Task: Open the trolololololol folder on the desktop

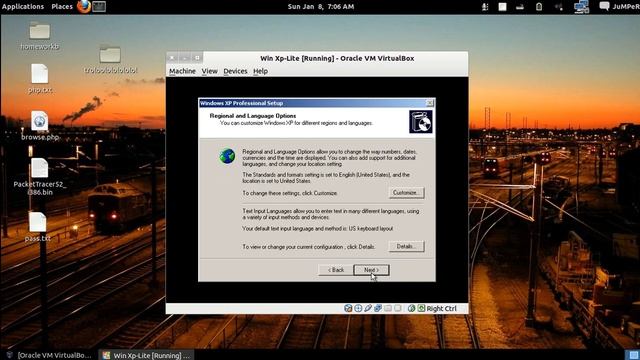Action: tap(110, 60)
